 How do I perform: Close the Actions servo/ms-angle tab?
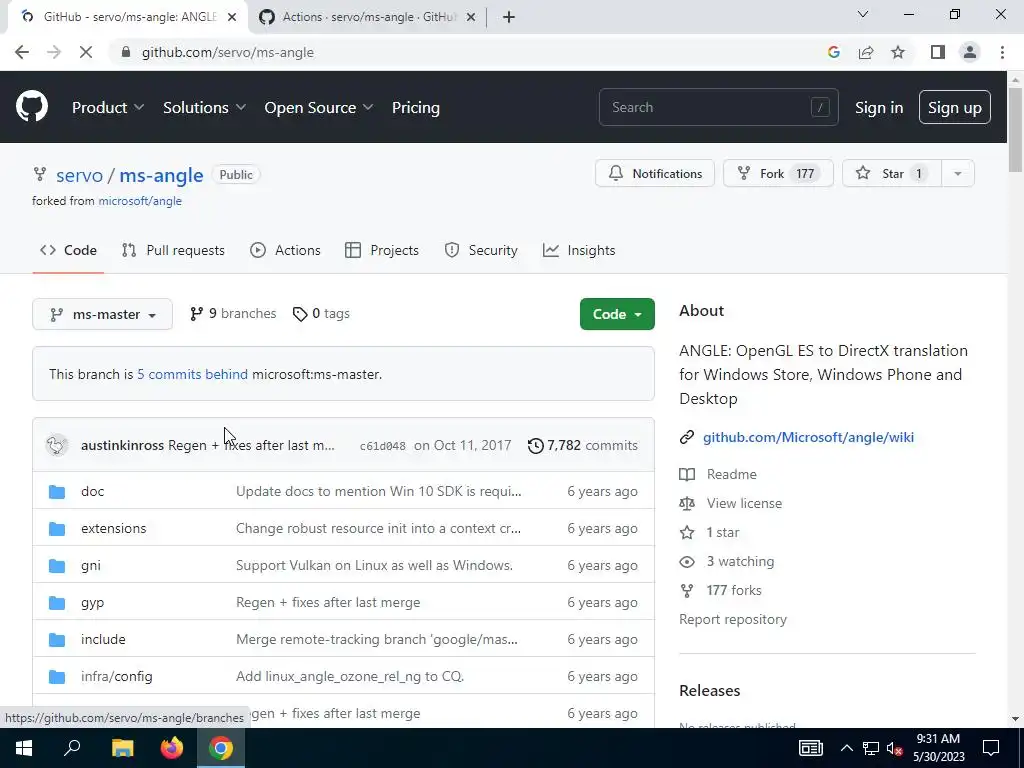[470, 17]
